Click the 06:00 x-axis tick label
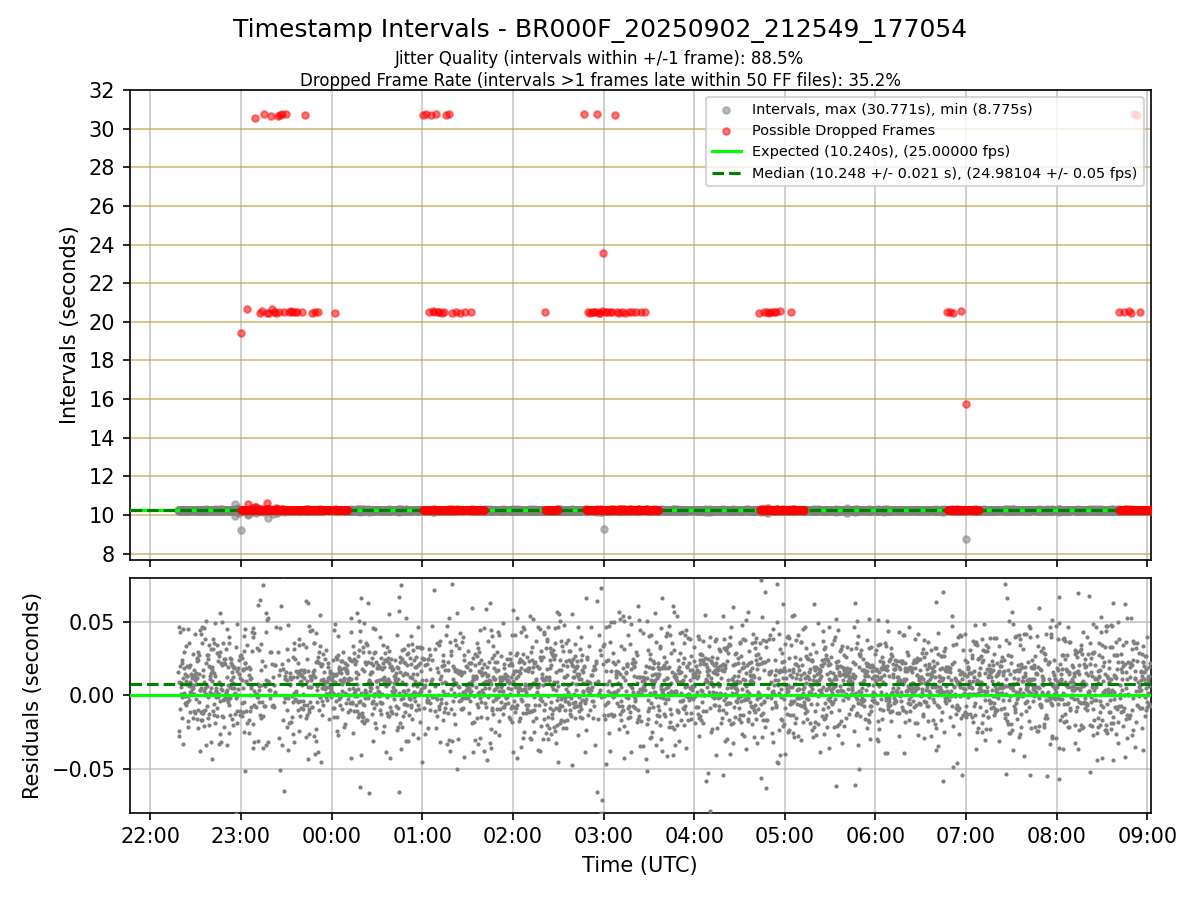Image resolution: width=1200 pixels, height=900 pixels. click(x=875, y=837)
